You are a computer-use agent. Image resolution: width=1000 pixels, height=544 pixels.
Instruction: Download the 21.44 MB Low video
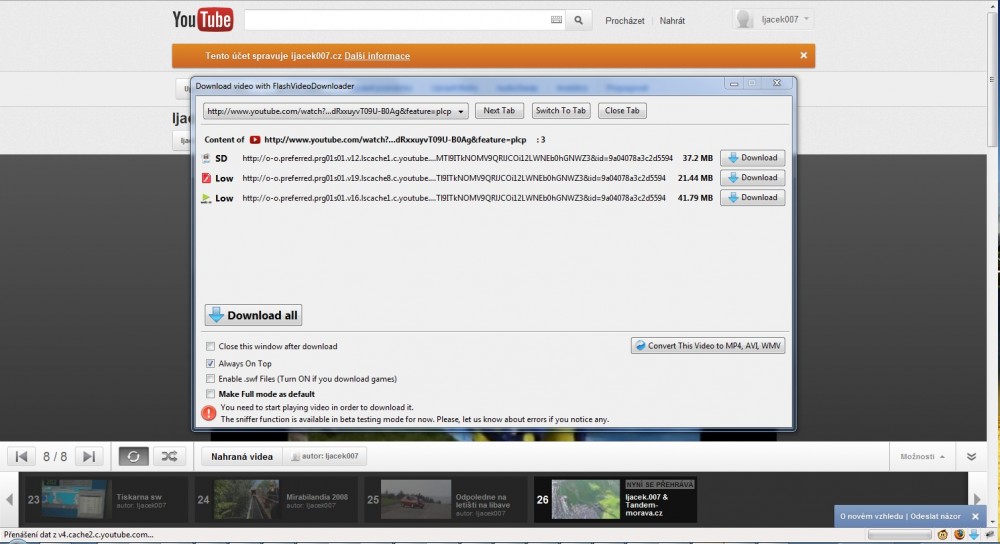(752, 178)
